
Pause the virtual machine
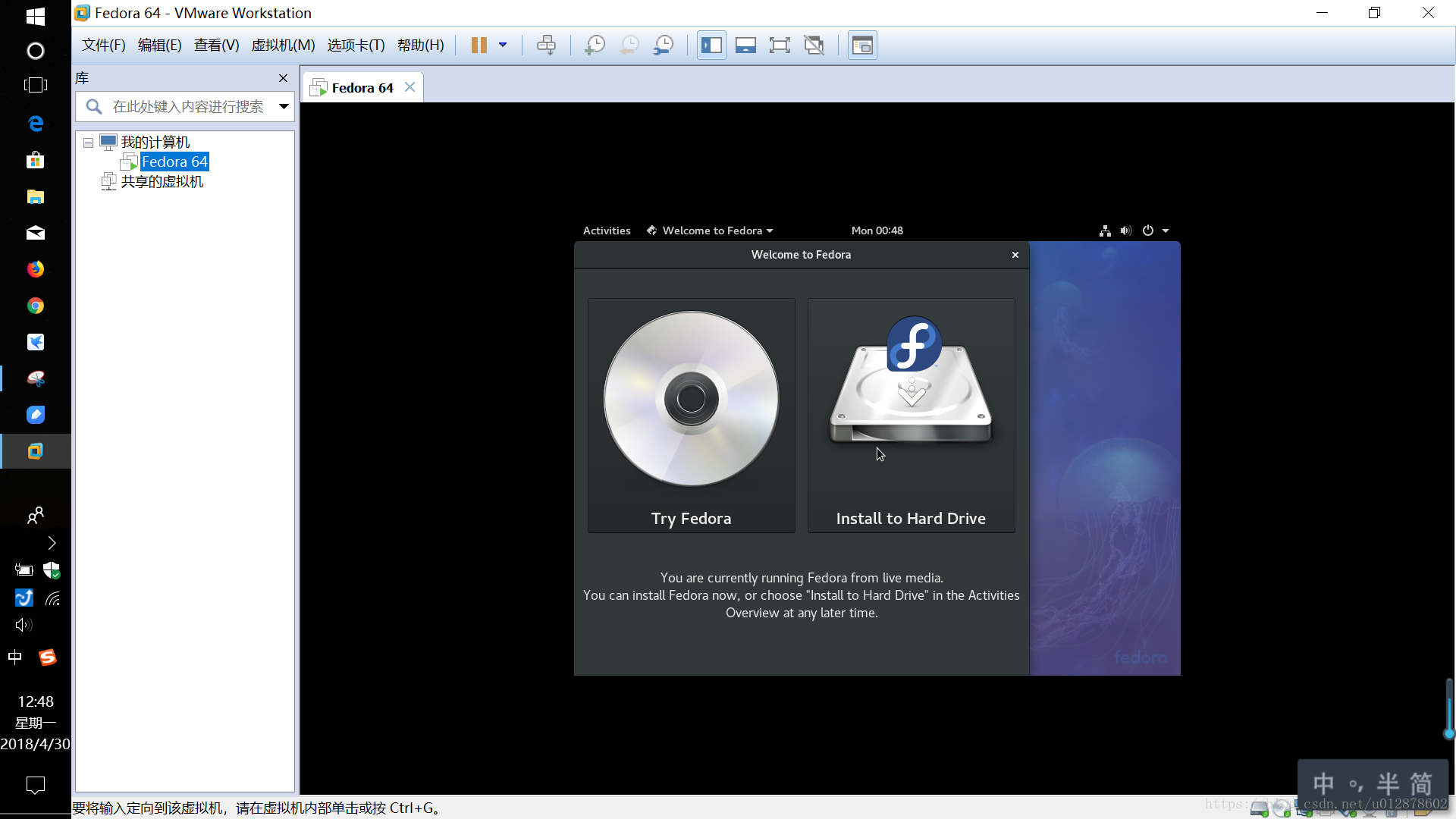tap(479, 45)
